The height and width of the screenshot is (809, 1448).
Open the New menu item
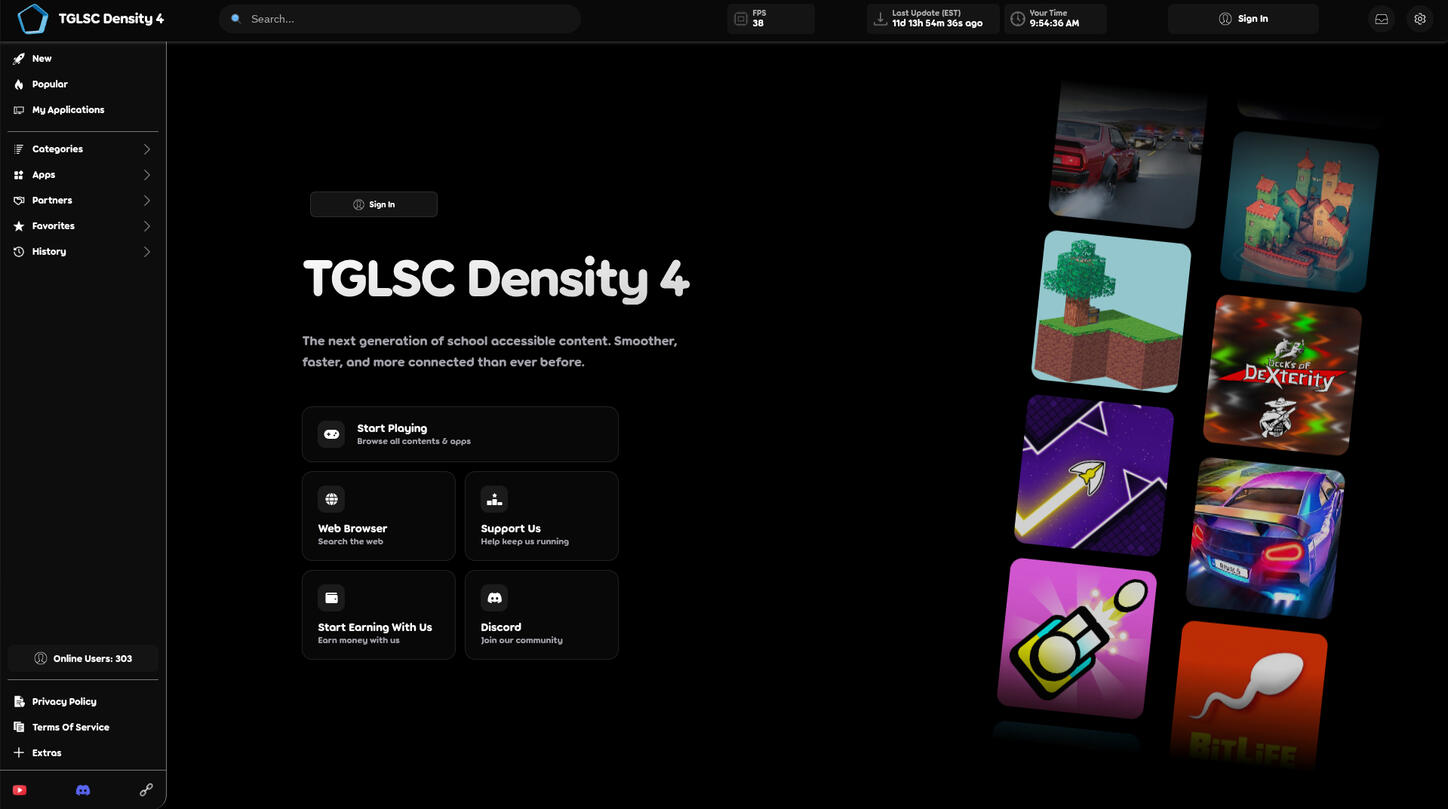tap(42, 59)
